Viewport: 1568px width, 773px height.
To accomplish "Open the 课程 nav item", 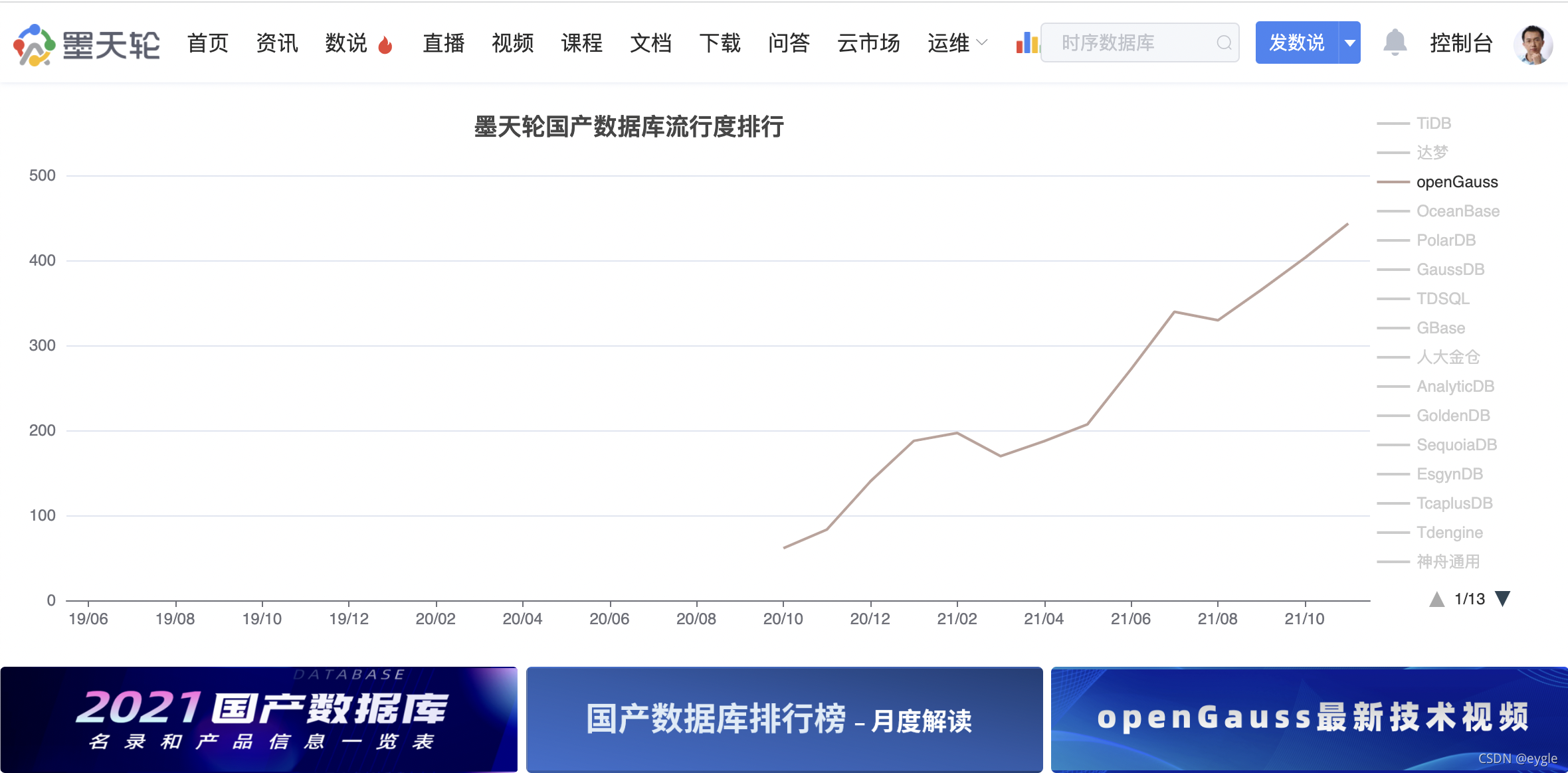I will (582, 43).
